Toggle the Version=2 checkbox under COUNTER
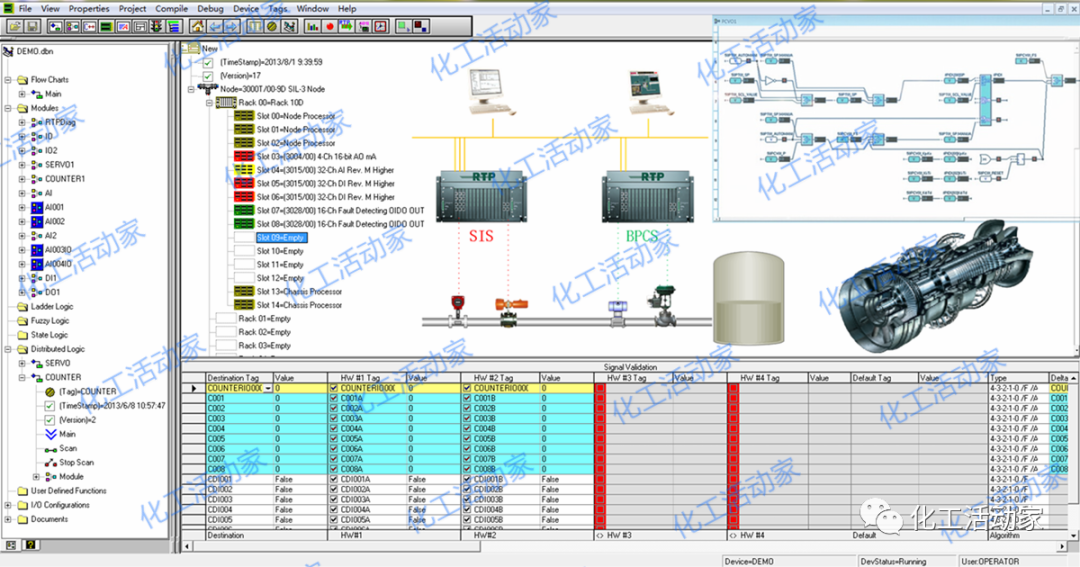This screenshot has height=567, width=1080. click(50, 420)
